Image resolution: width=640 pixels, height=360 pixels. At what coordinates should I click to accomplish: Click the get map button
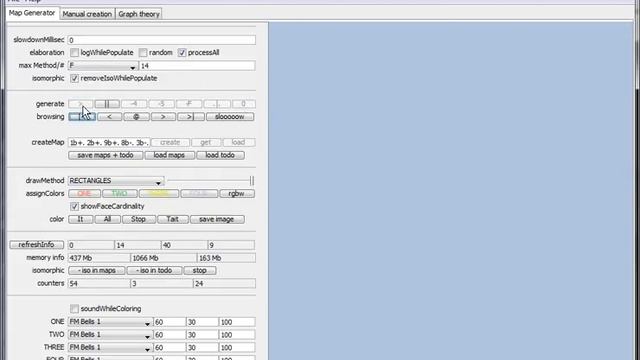(206, 142)
